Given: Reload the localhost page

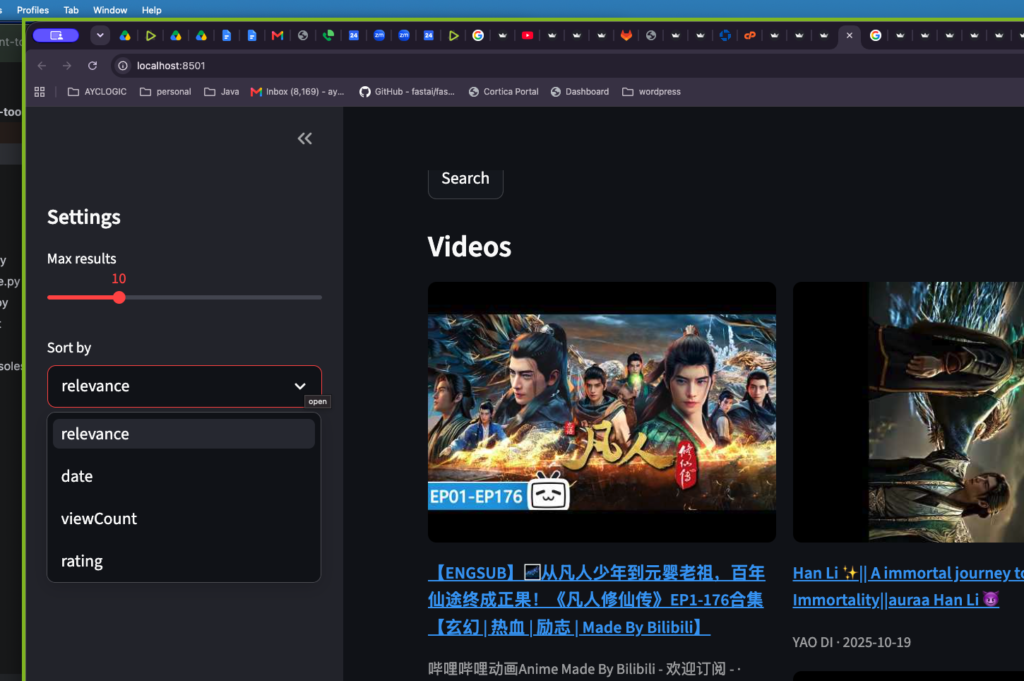Looking at the screenshot, I should [x=92, y=65].
